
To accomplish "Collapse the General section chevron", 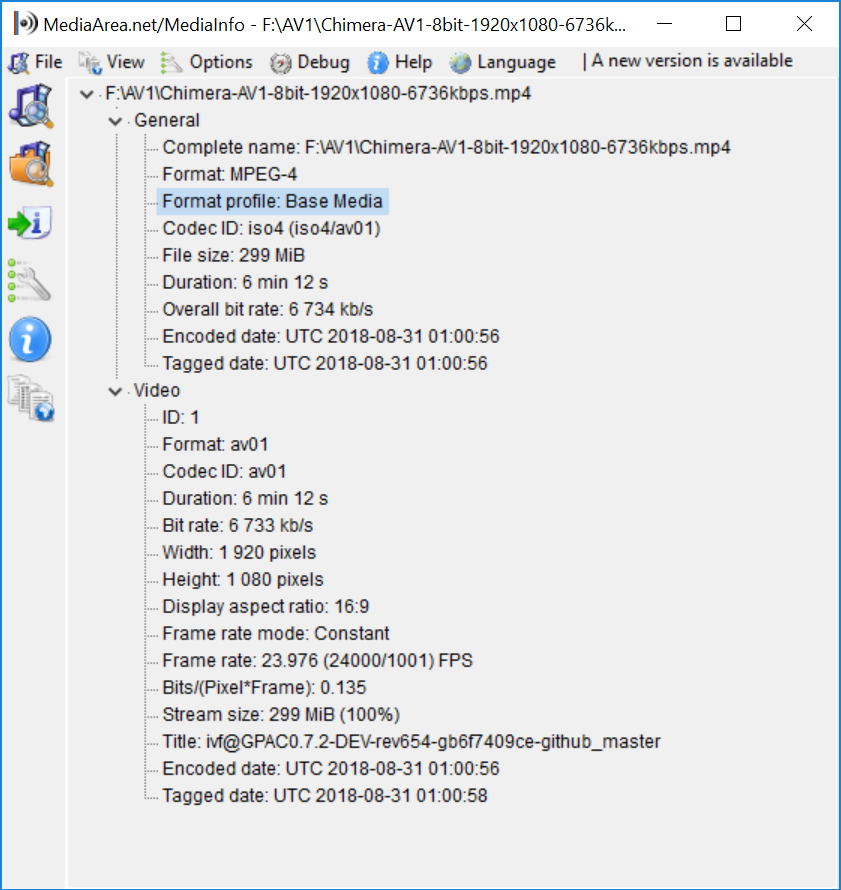I will pyautogui.click(x=116, y=121).
